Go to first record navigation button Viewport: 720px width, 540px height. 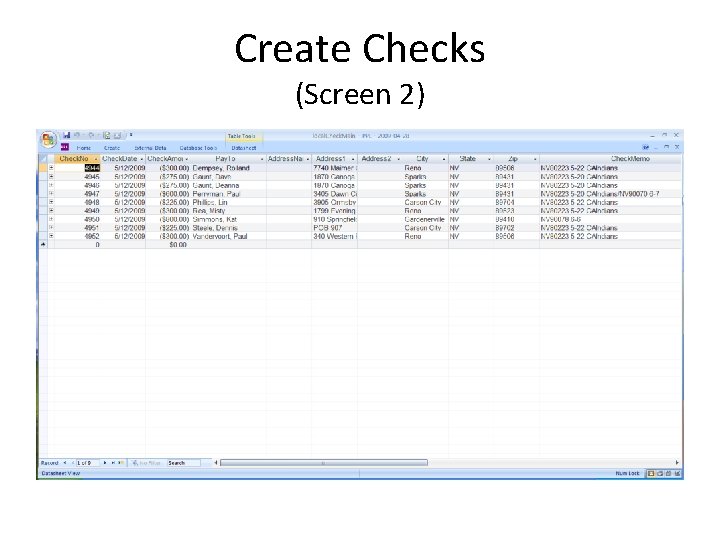65,463
